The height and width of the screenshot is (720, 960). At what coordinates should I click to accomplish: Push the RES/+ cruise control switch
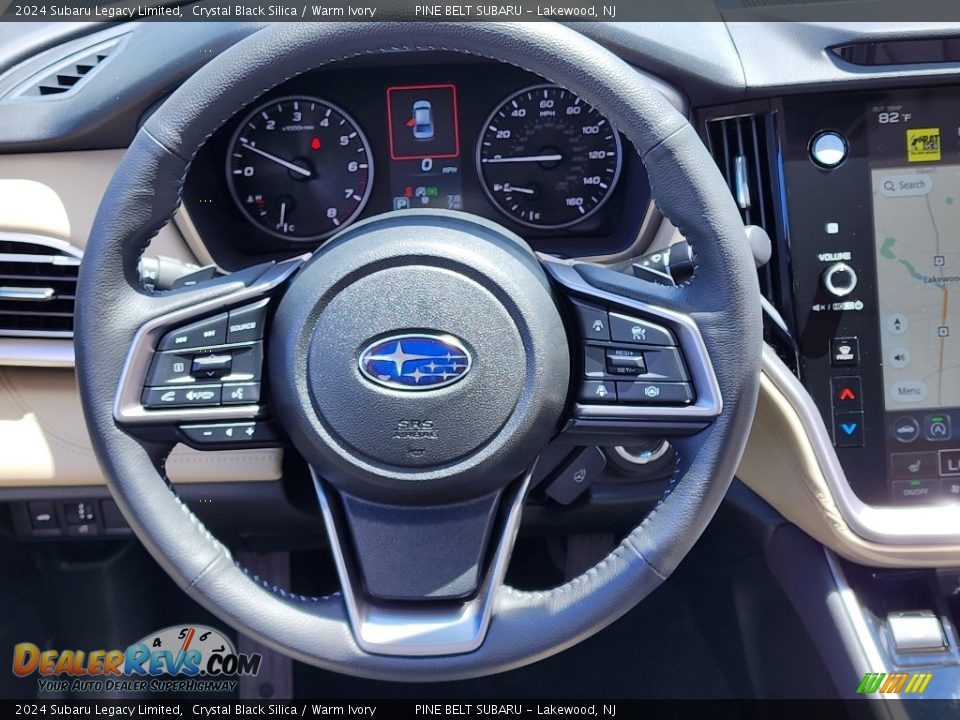[624, 354]
